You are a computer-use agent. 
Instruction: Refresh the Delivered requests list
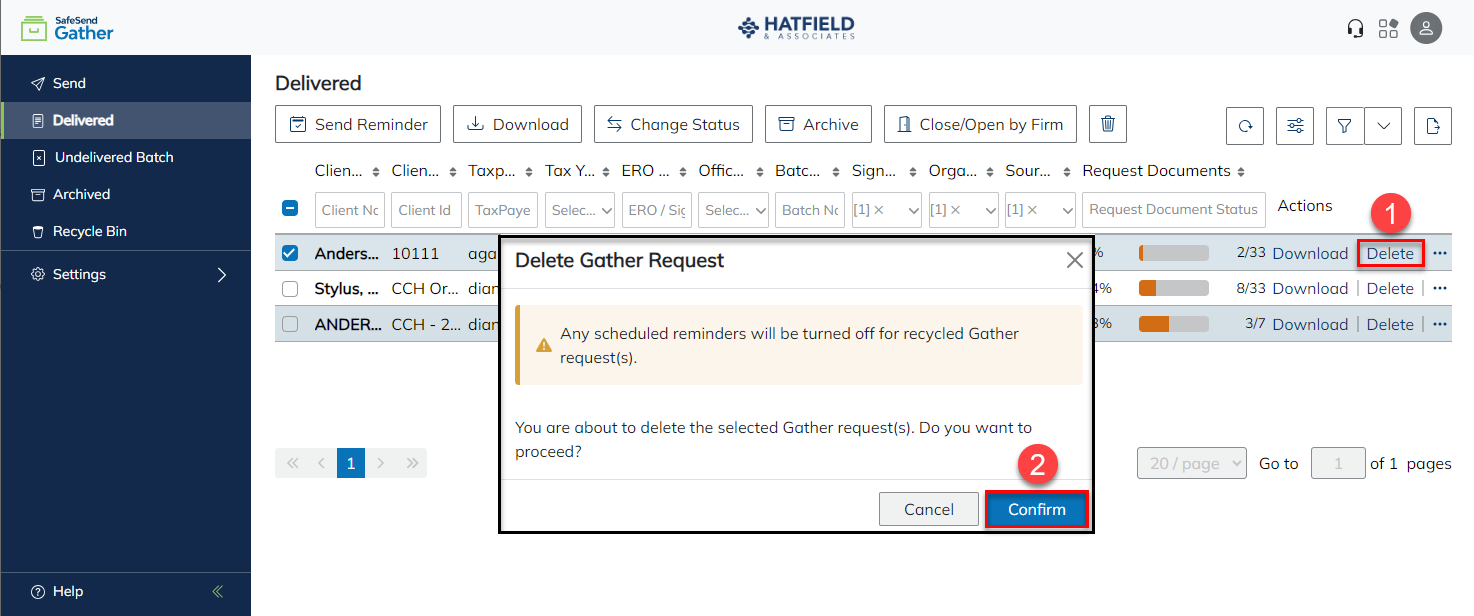[x=1245, y=125]
